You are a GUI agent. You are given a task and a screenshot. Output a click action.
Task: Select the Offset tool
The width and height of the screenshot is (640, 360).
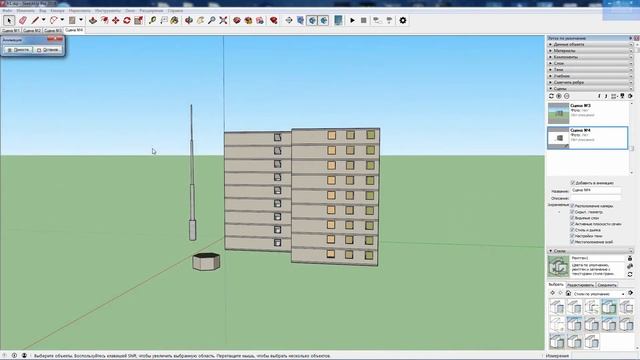coord(104,20)
